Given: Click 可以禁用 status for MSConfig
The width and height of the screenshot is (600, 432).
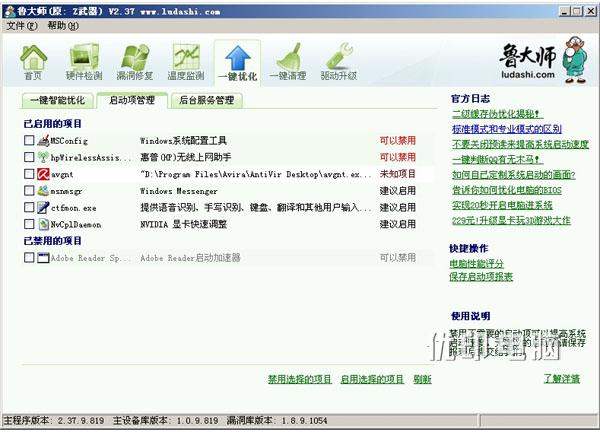Looking at the screenshot, I should pos(398,140).
